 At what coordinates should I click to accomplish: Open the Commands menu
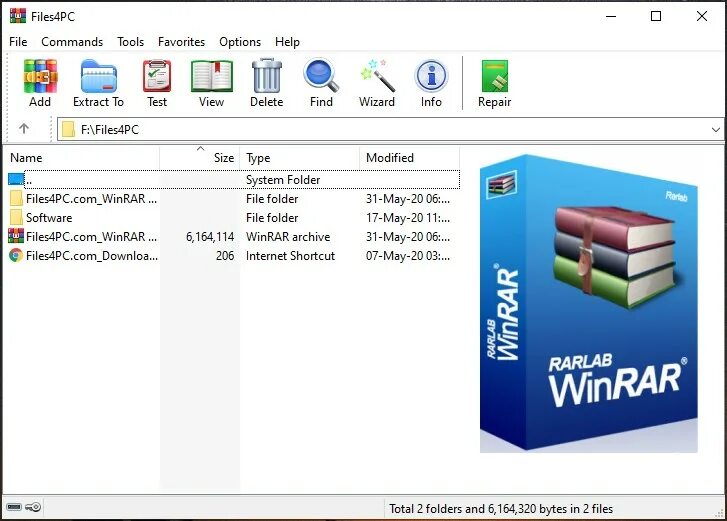coord(72,42)
